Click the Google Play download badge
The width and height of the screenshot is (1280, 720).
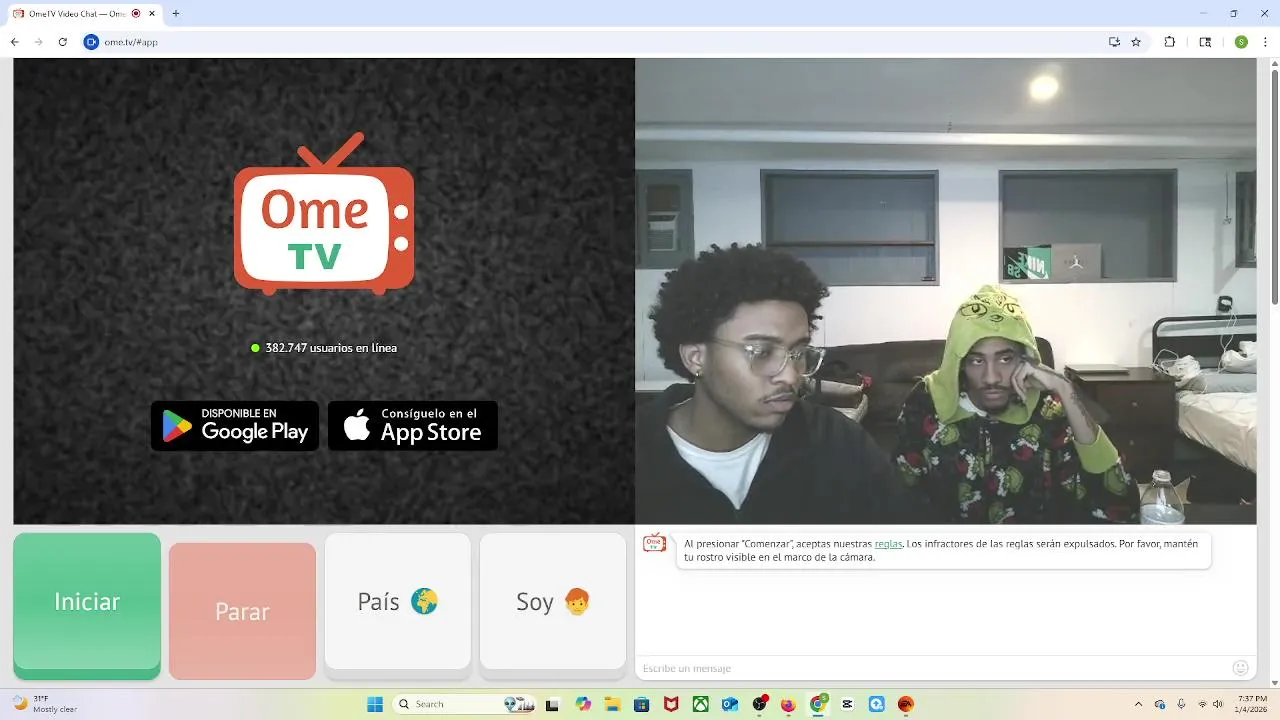[235, 426]
